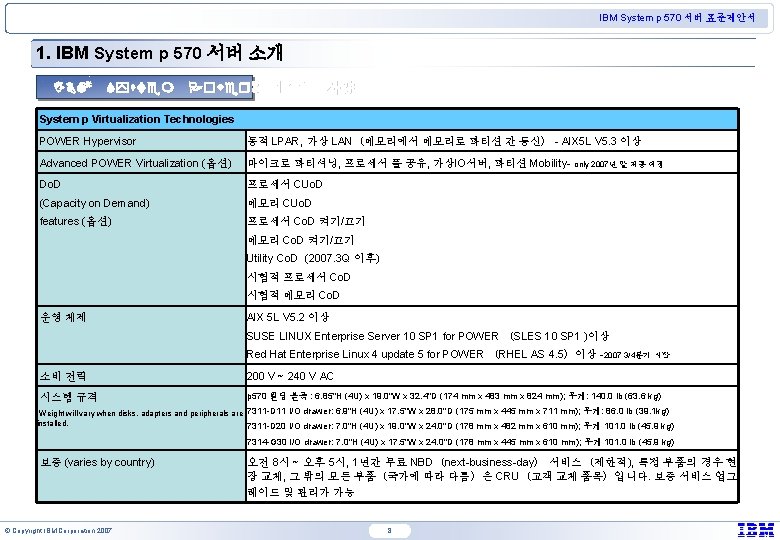Click the 'p570' dimensions line
Screen dimensions: 780x540
(x=454, y=396)
